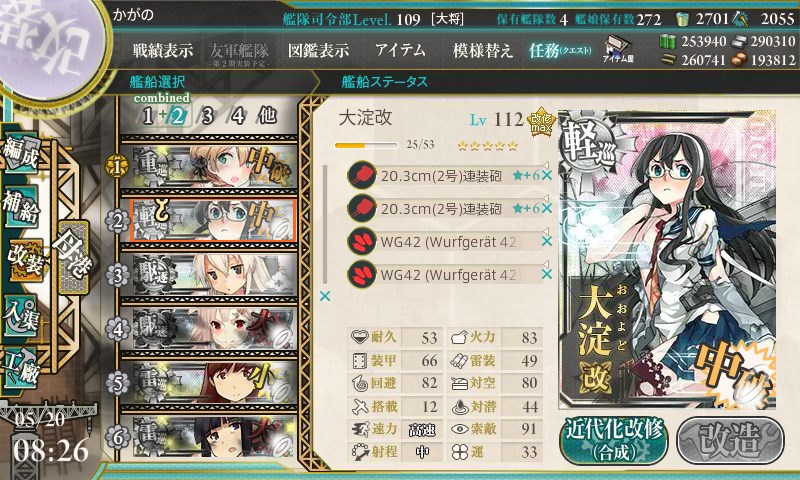Image resolution: width=800 pixels, height=480 pixels.
Task: Remove the last WG42 equipment with its X
Action: (546, 274)
